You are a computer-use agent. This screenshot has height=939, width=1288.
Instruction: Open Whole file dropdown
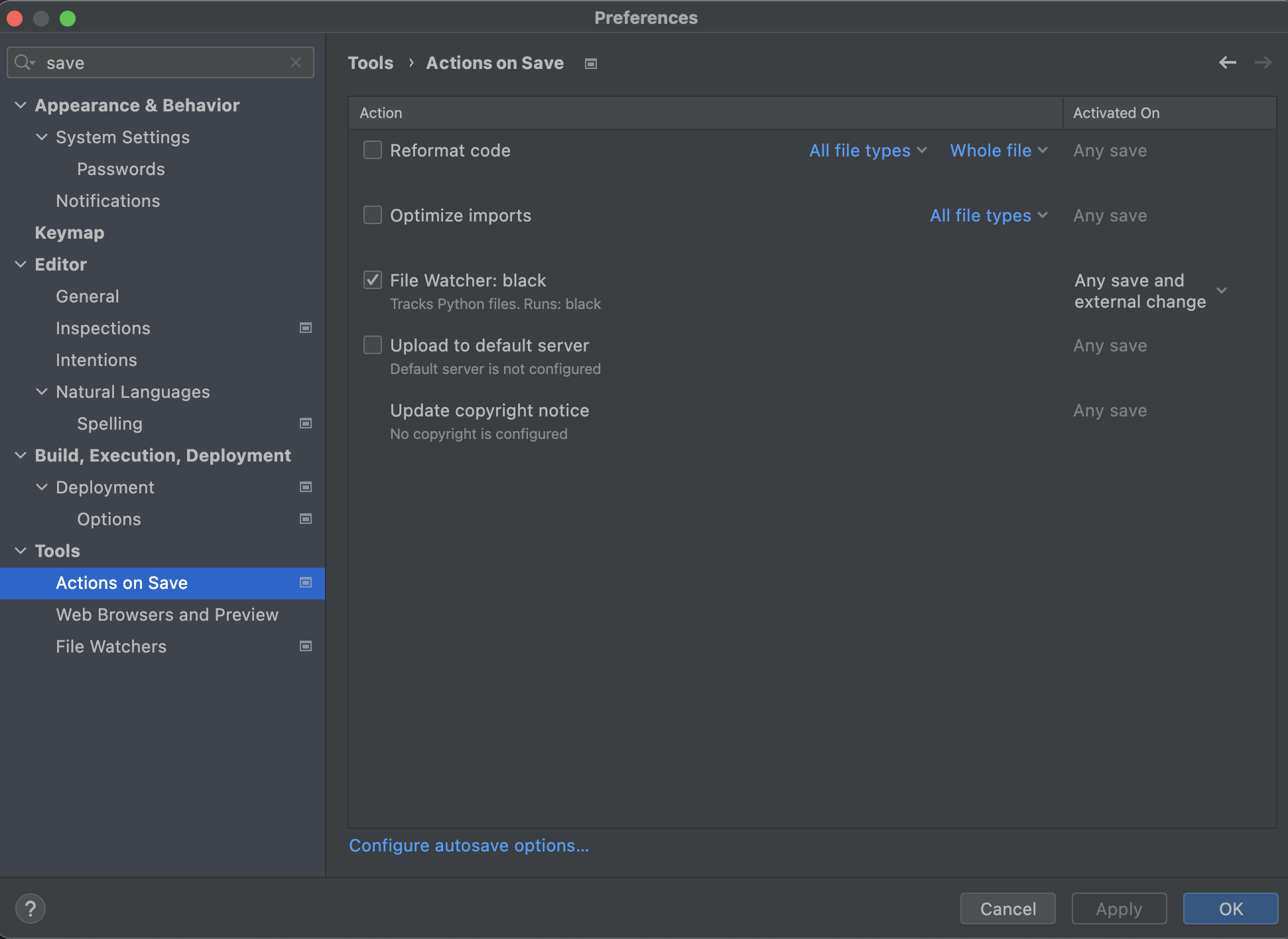coord(998,151)
